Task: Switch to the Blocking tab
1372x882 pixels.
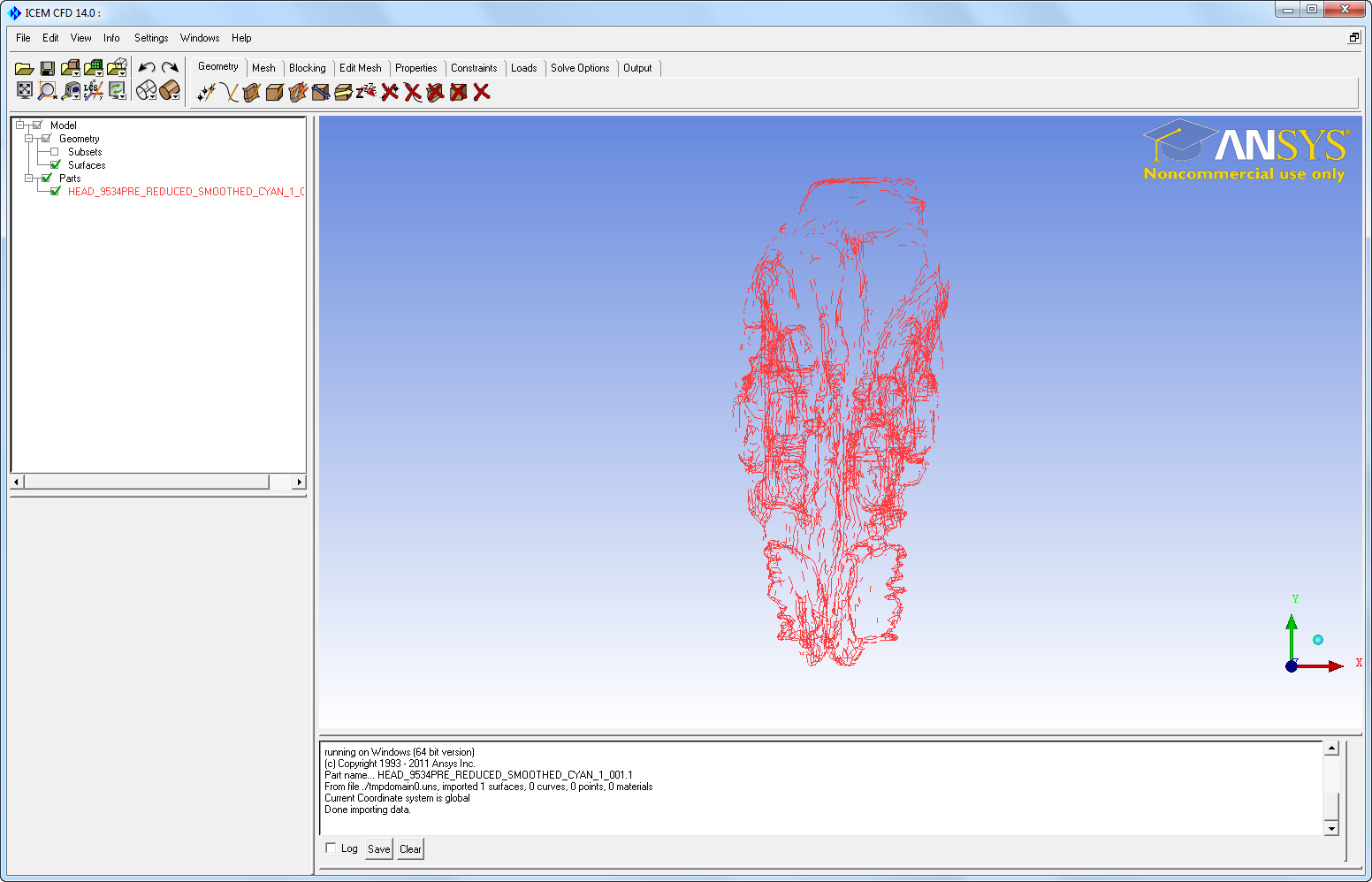Action: pyautogui.click(x=307, y=68)
